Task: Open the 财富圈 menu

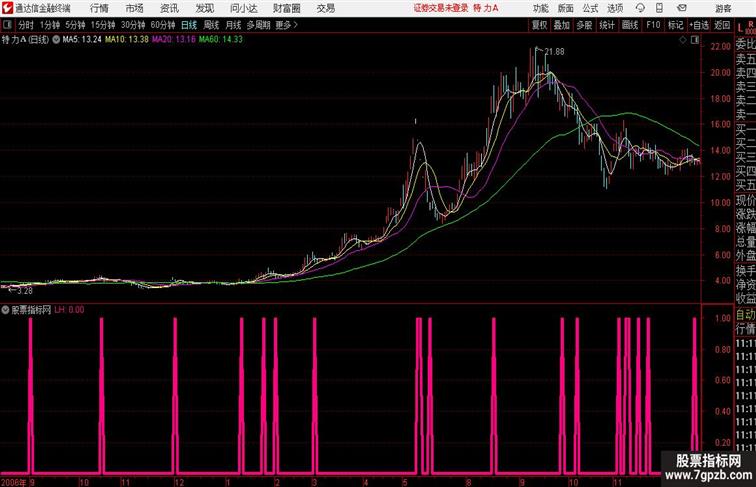Action: (286, 8)
